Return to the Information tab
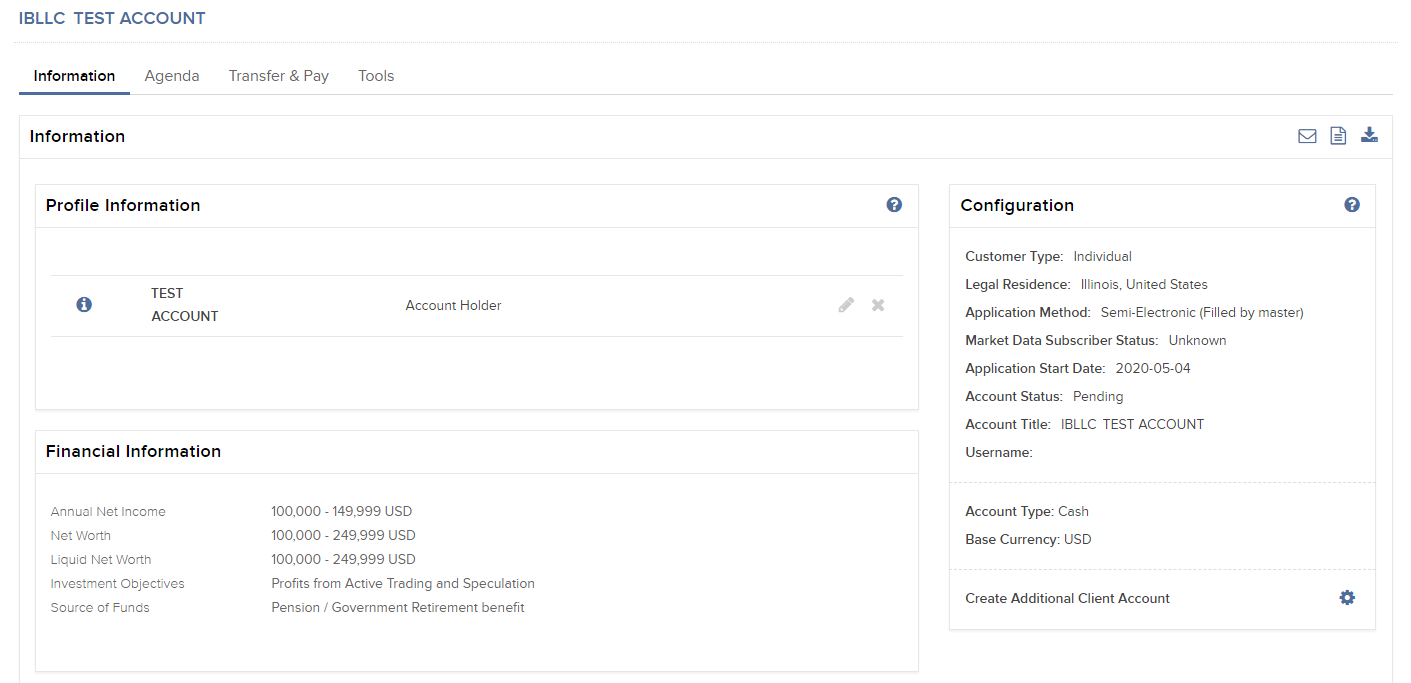The height and width of the screenshot is (683, 1411). pyautogui.click(x=73, y=75)
